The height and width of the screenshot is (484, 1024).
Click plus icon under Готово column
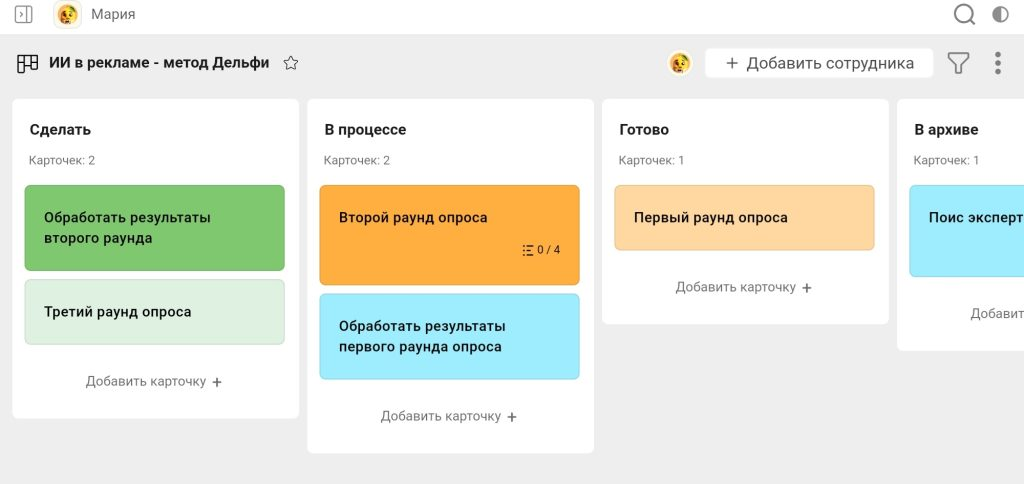point(807,288)
